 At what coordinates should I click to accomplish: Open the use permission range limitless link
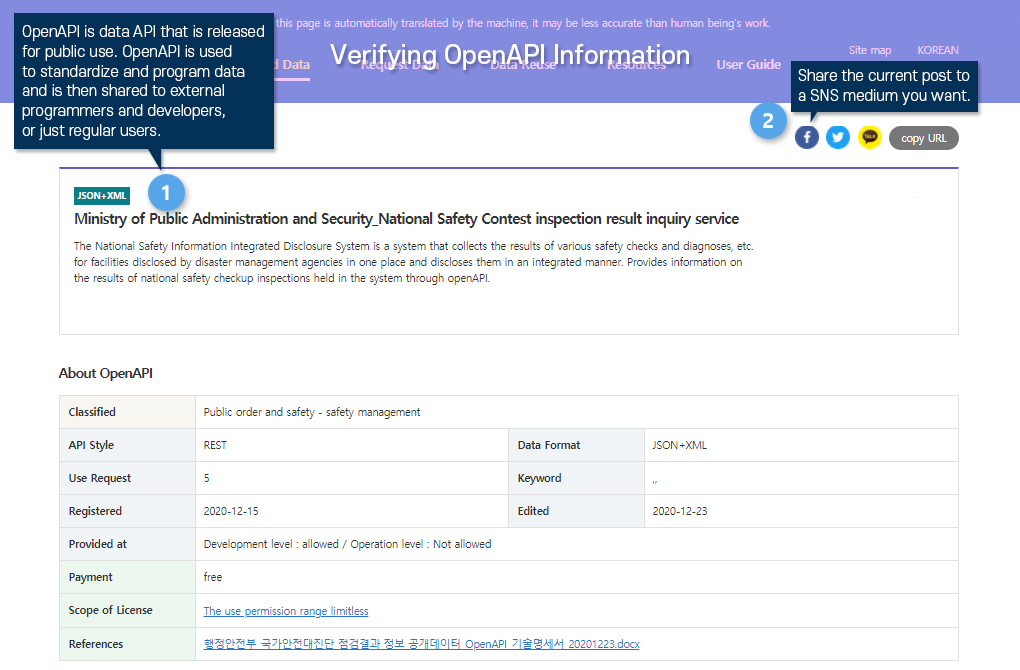[x=286, y=611]
